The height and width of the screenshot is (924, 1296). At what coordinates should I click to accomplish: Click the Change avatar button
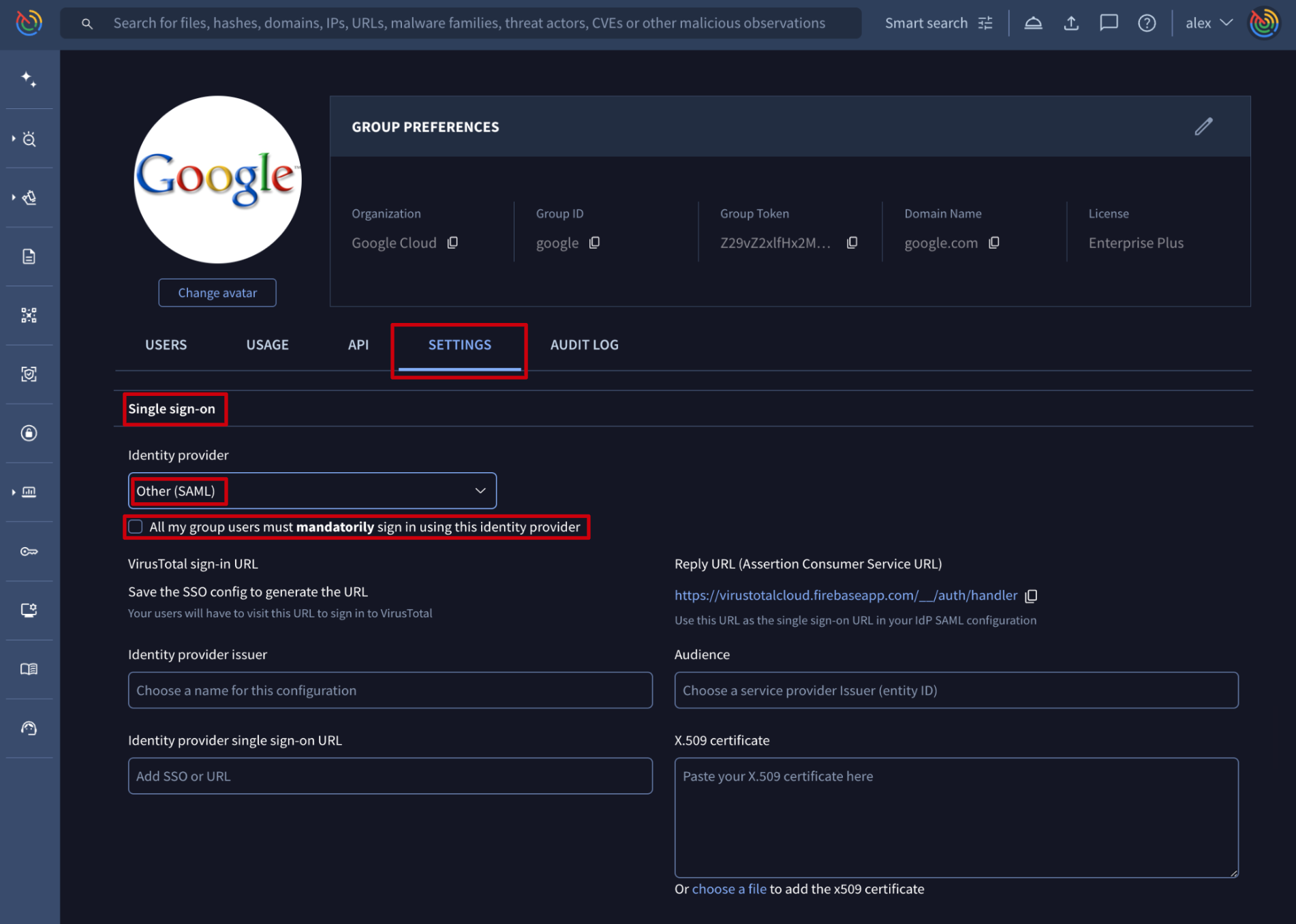pyautogui.click(x=217, y=292)
